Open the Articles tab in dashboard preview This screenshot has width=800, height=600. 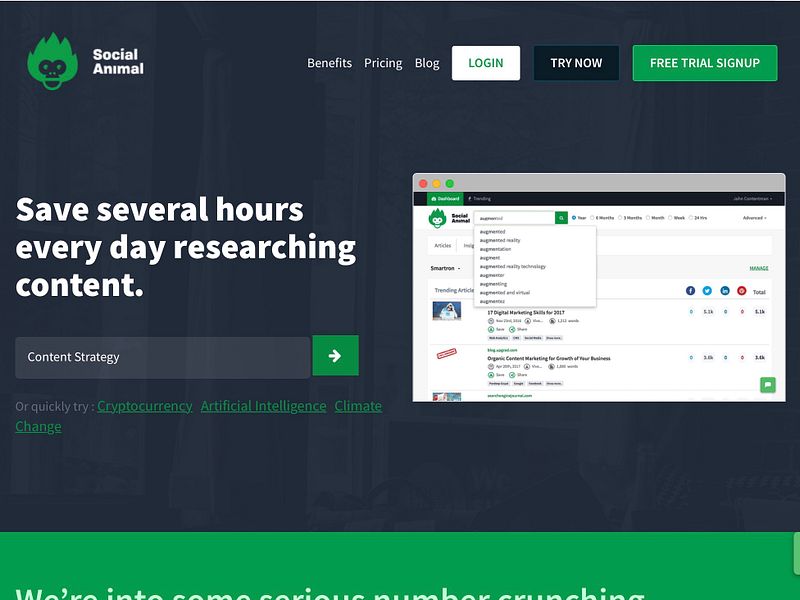click(443, 245)
